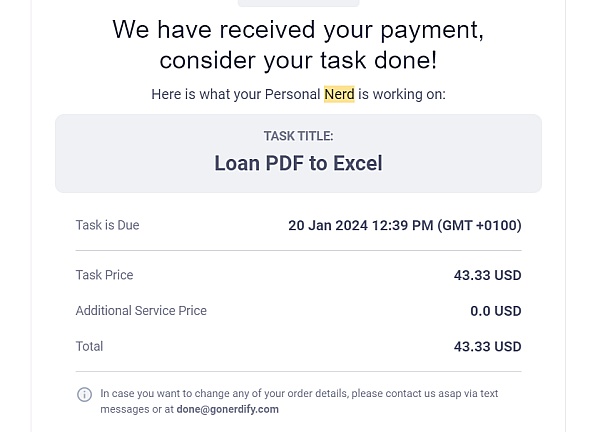Select the Loan PDF to Excel title
The image size is (600, 432).
coord(298,163)
